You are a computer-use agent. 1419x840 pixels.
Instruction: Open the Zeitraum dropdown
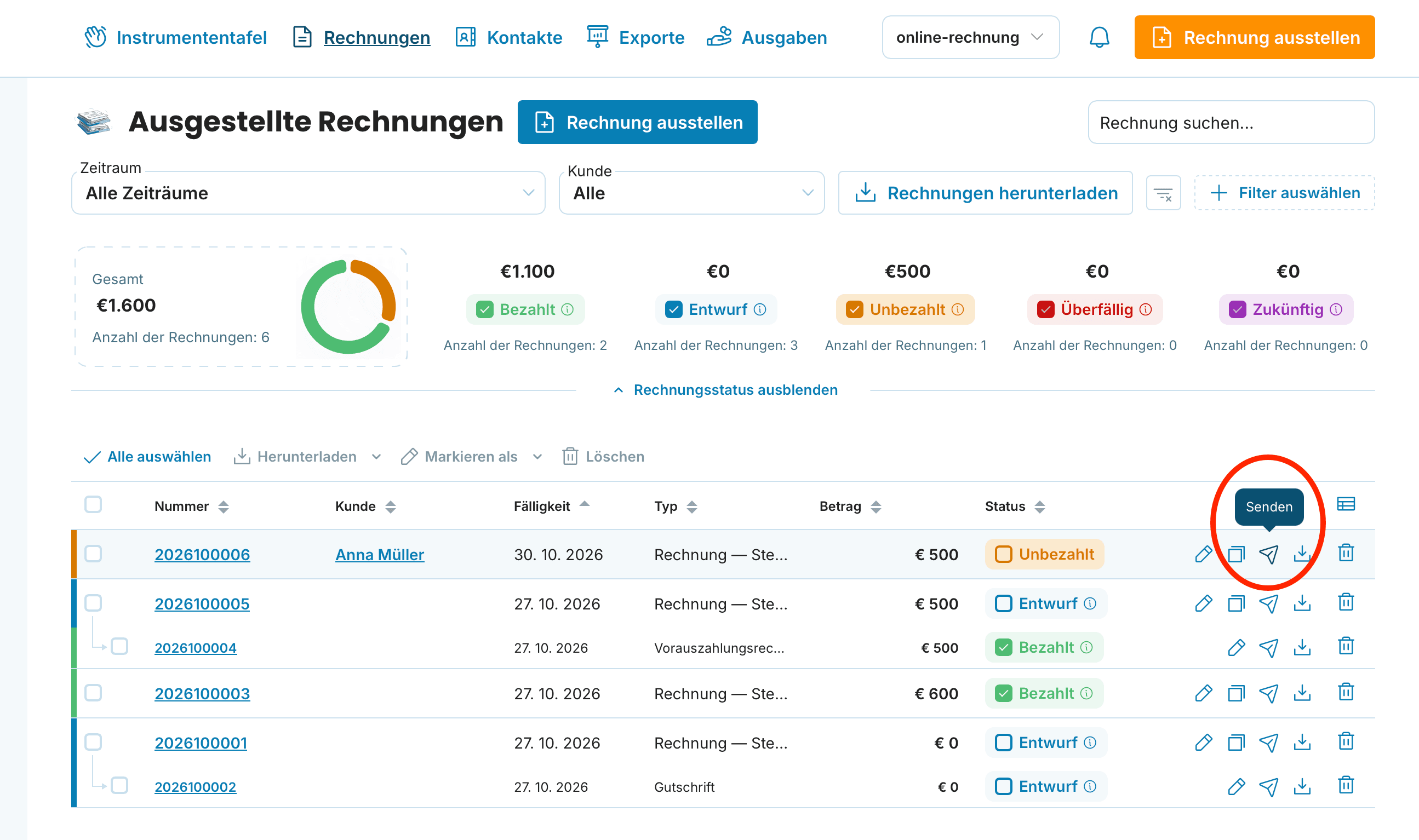coord(308,193)
